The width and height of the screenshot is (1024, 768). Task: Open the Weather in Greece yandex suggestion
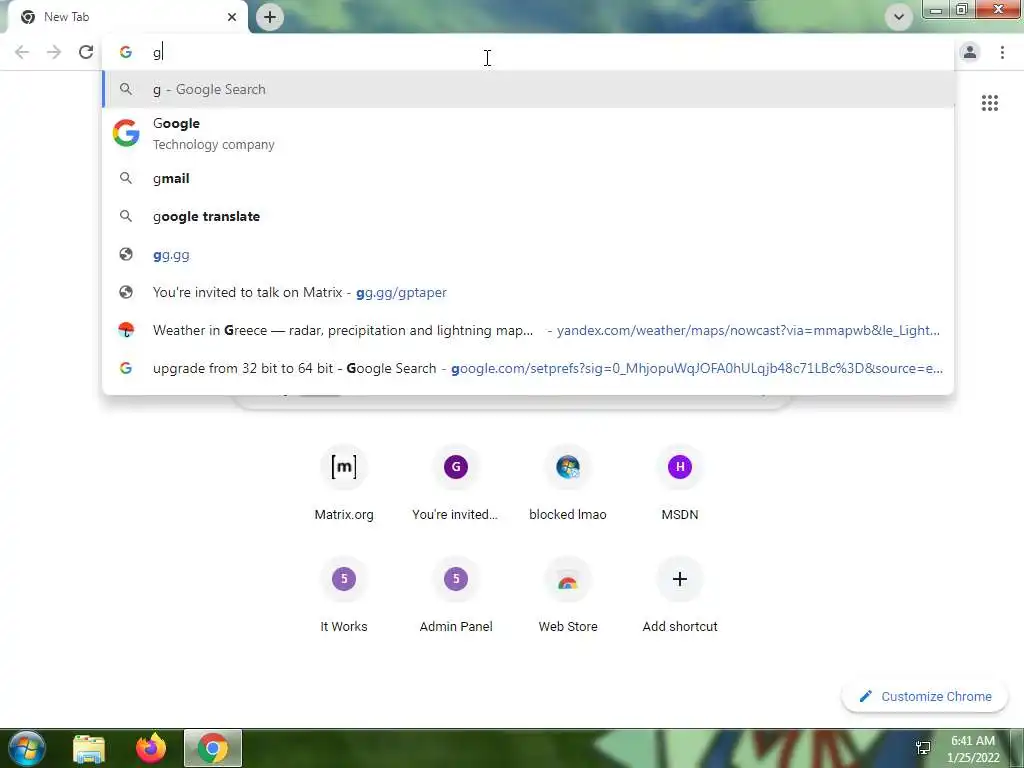[x=528, y=330]
